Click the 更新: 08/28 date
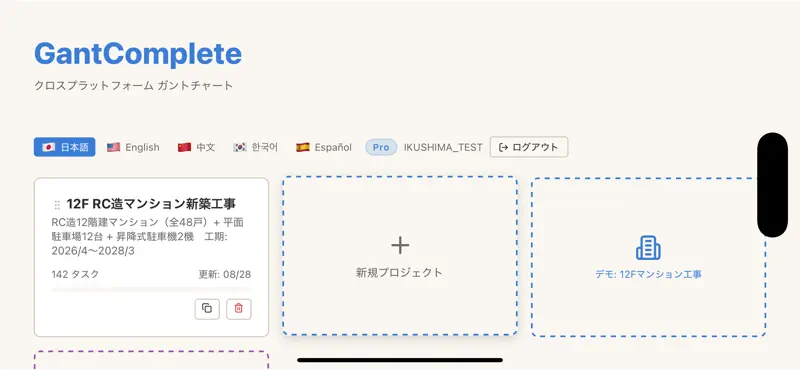This screenshot has width=800, height=370. click(225, 275)
